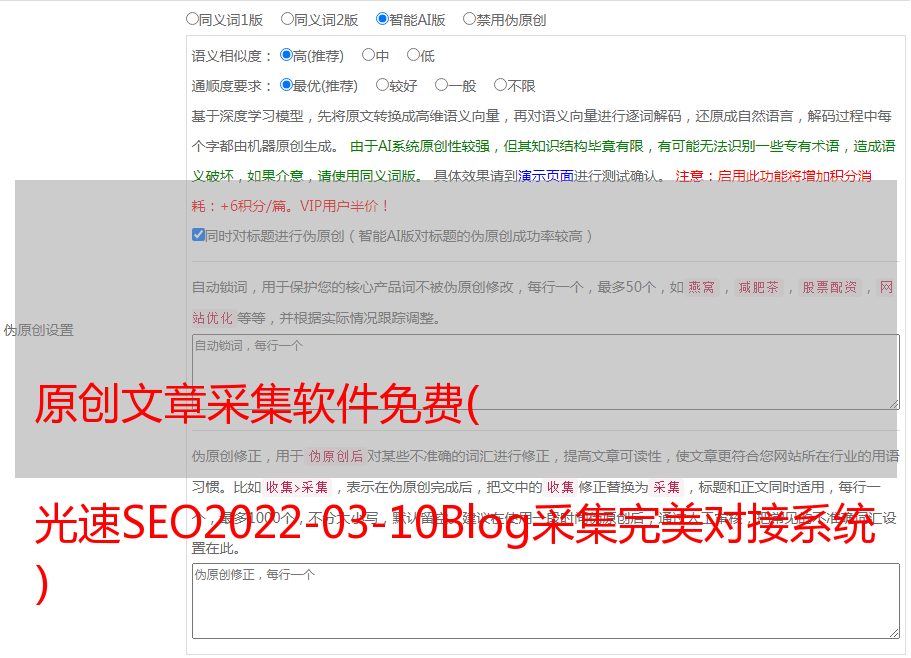Grab the 伪原创修正 textarea resize handle
Screen dimensions: 911x658
click(894, 632)
